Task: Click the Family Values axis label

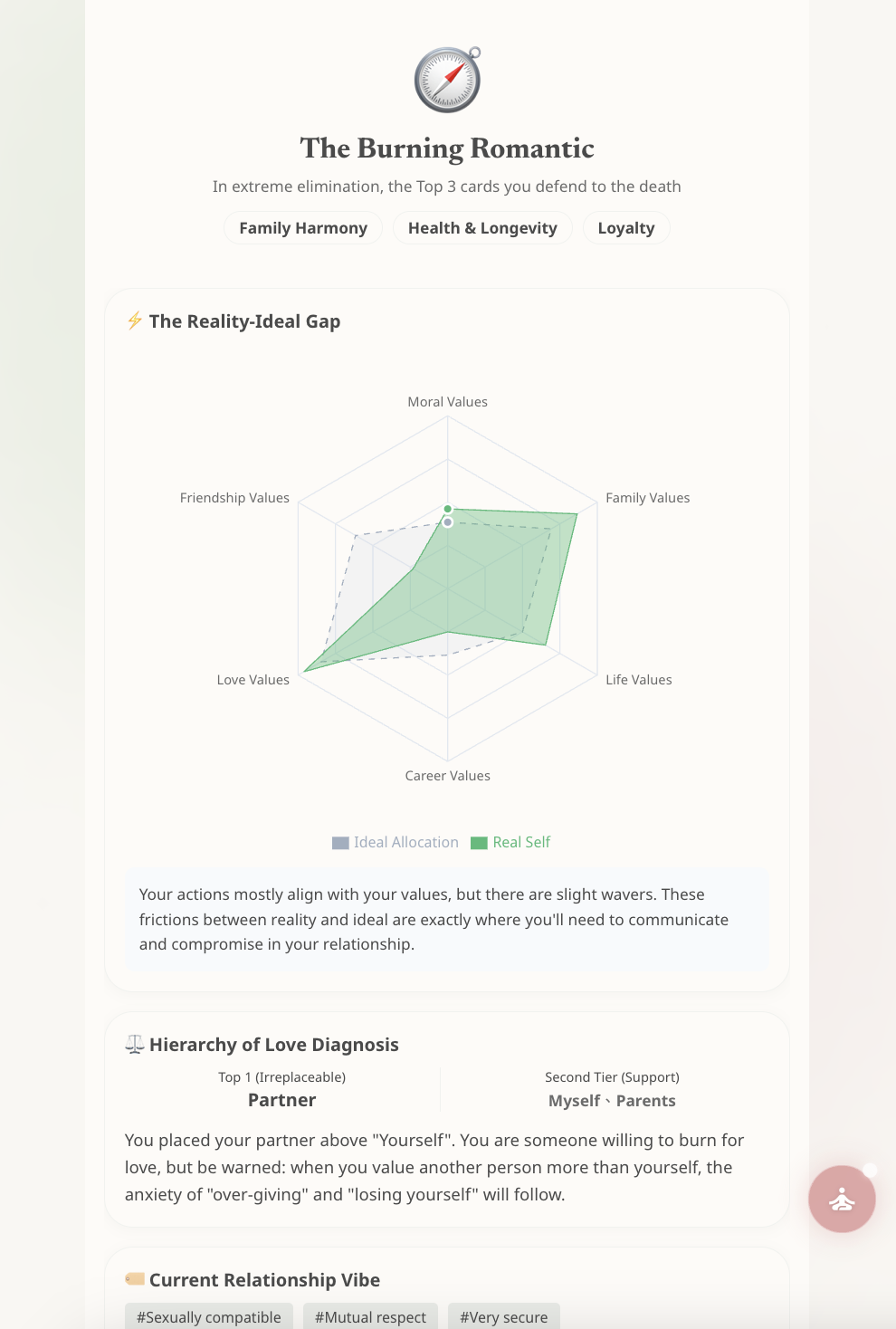Action: 647,498
